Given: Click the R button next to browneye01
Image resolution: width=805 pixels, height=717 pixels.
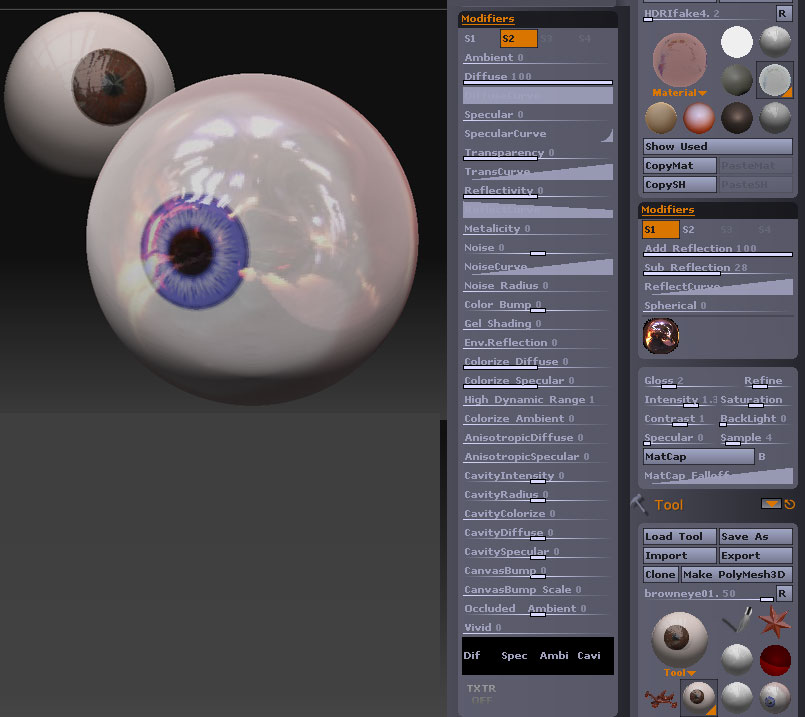Looking at the screenshot, I should point(783,593).
